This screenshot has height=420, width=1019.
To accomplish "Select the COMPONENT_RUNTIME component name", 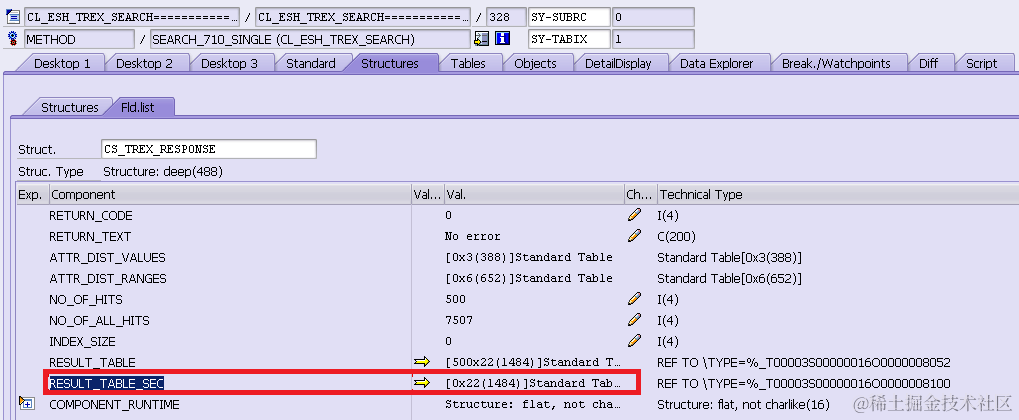I will pos(114,404).
